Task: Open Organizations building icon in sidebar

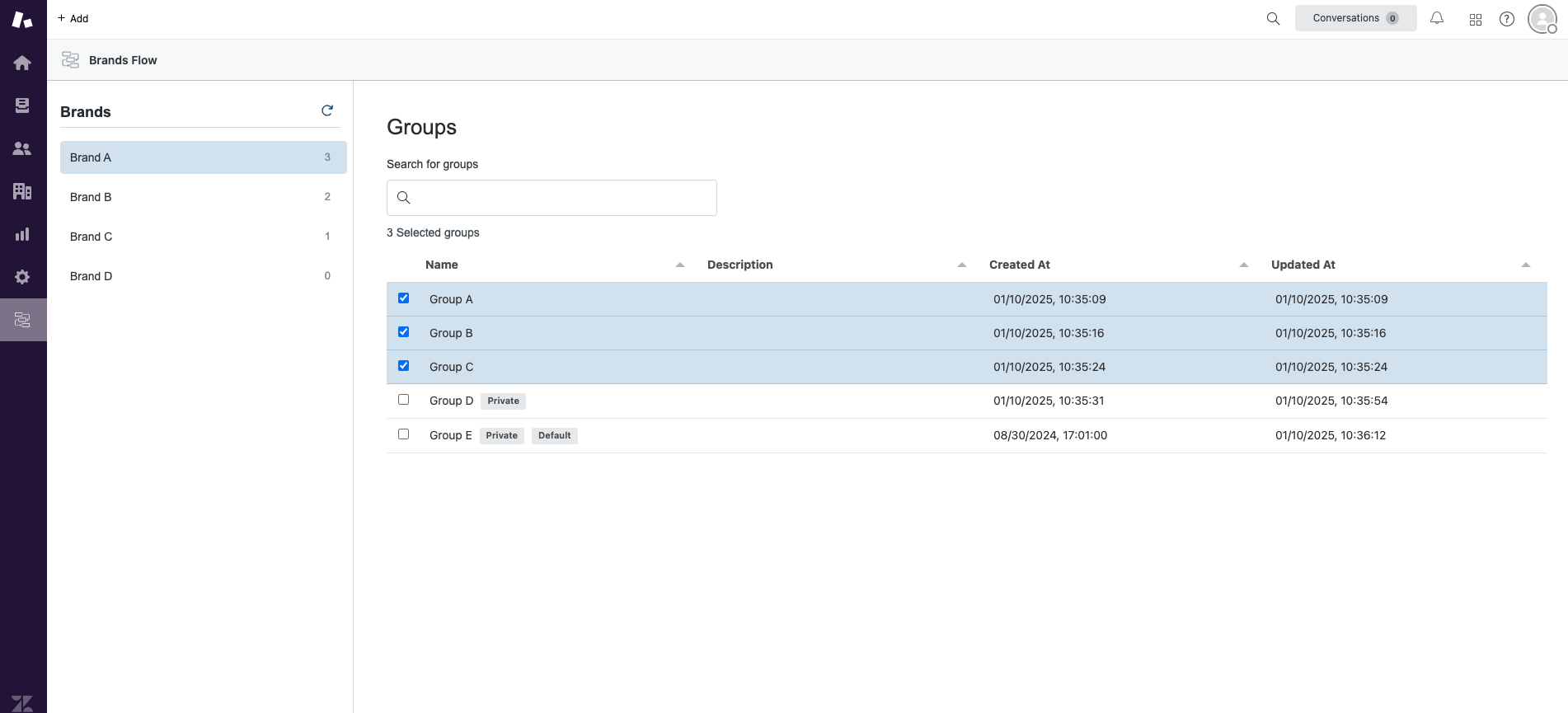Action: 22,191
